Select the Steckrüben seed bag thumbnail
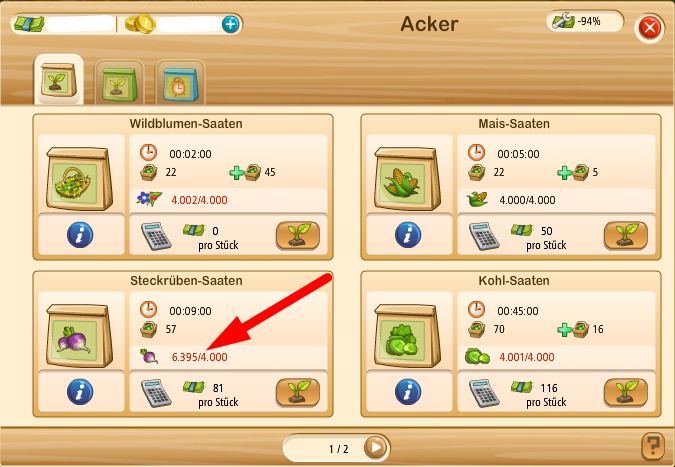 point(80,336)
